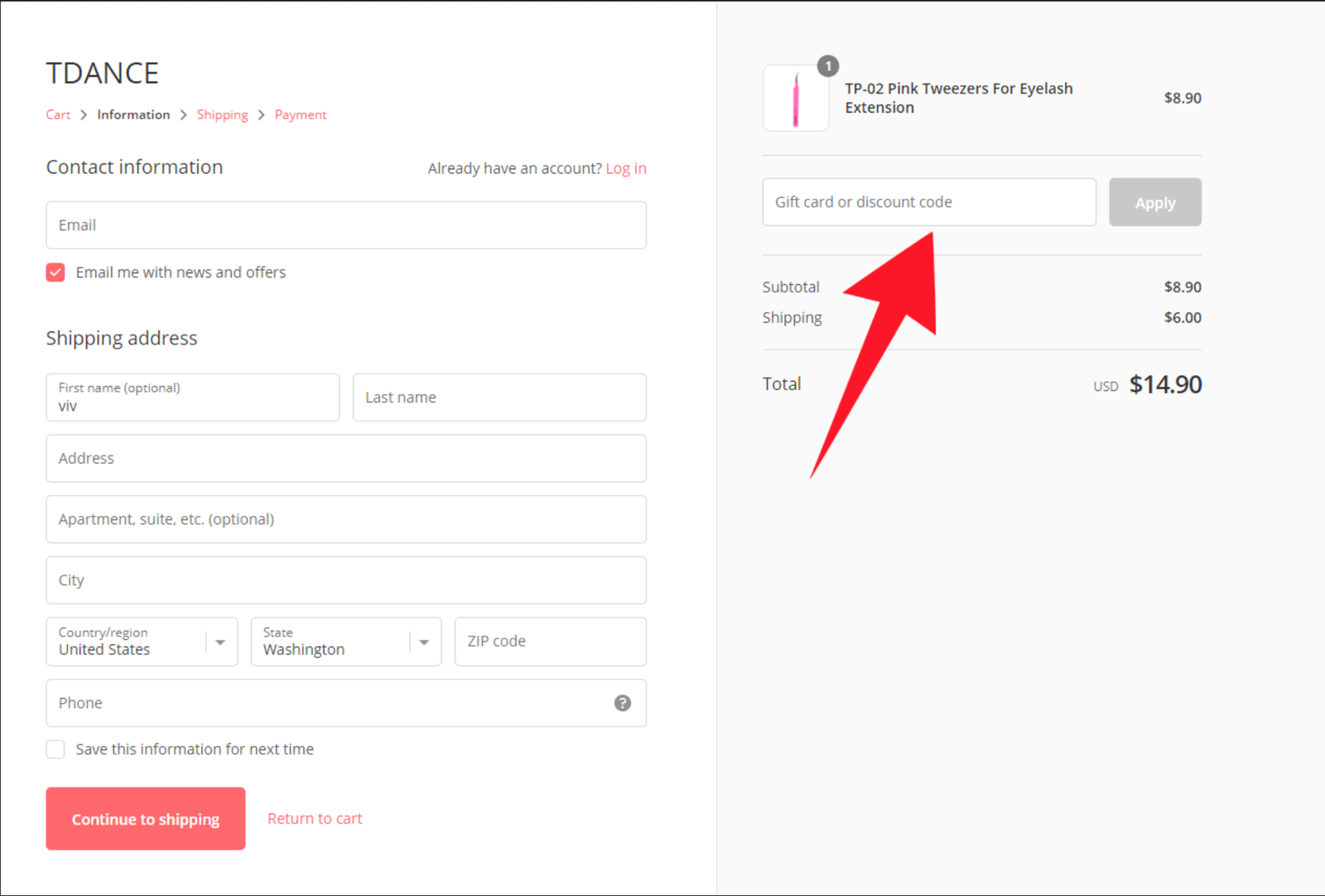Click the item quantity badge on product

tap(827, 66)
